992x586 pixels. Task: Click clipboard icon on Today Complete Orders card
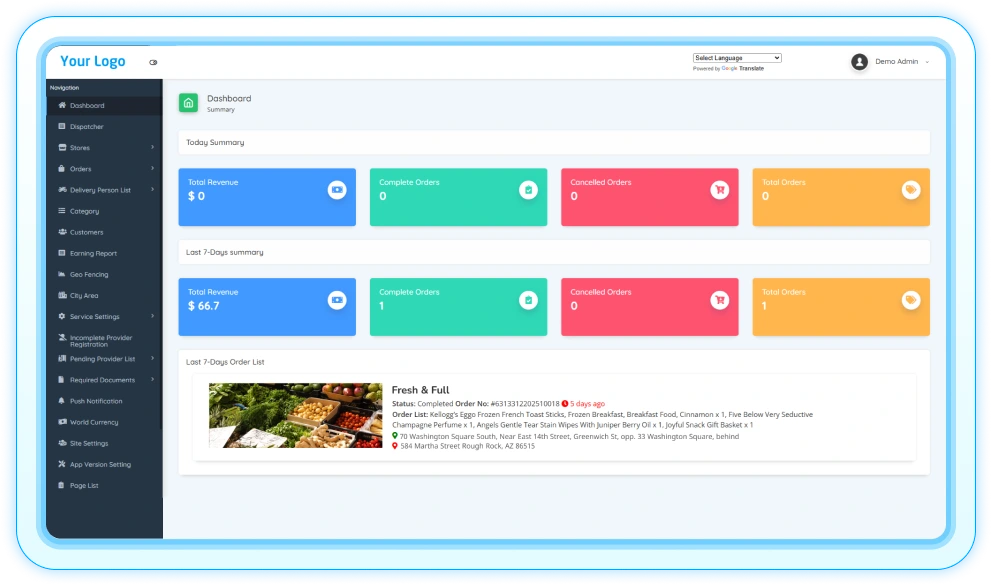[x=528, y=190]
